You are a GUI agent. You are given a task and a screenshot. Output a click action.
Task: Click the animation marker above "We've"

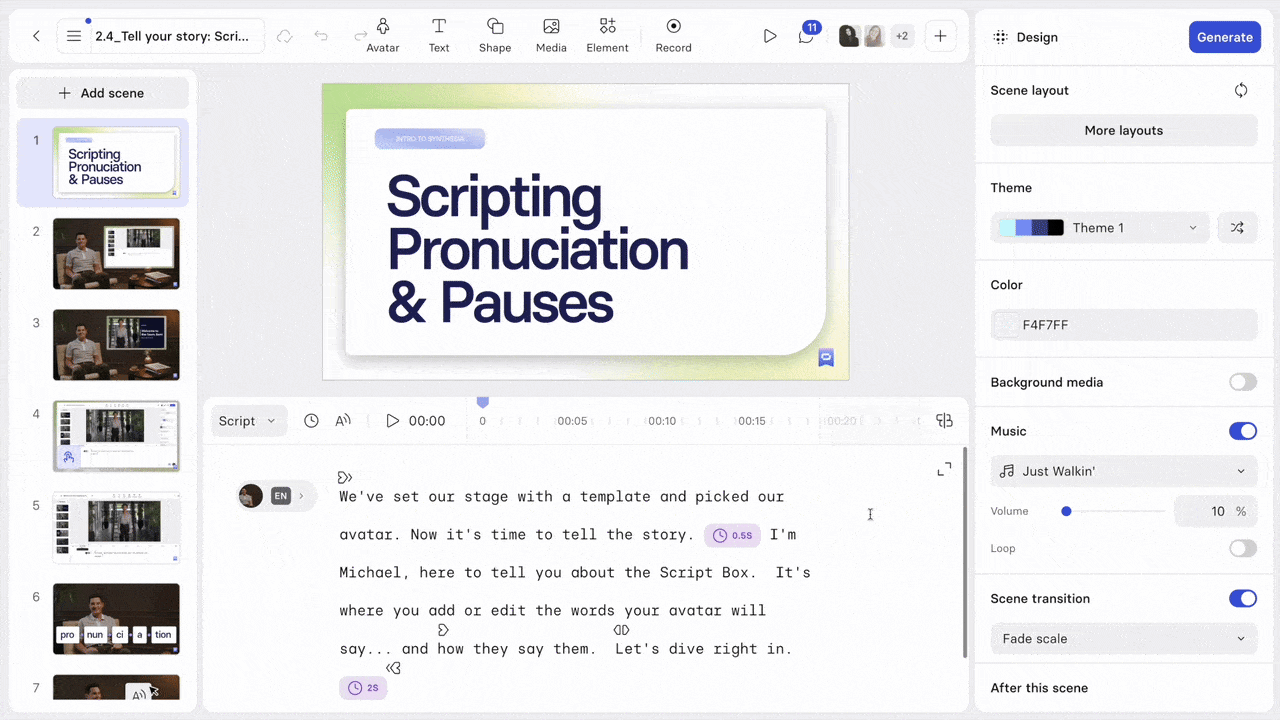tap(345, 477)
